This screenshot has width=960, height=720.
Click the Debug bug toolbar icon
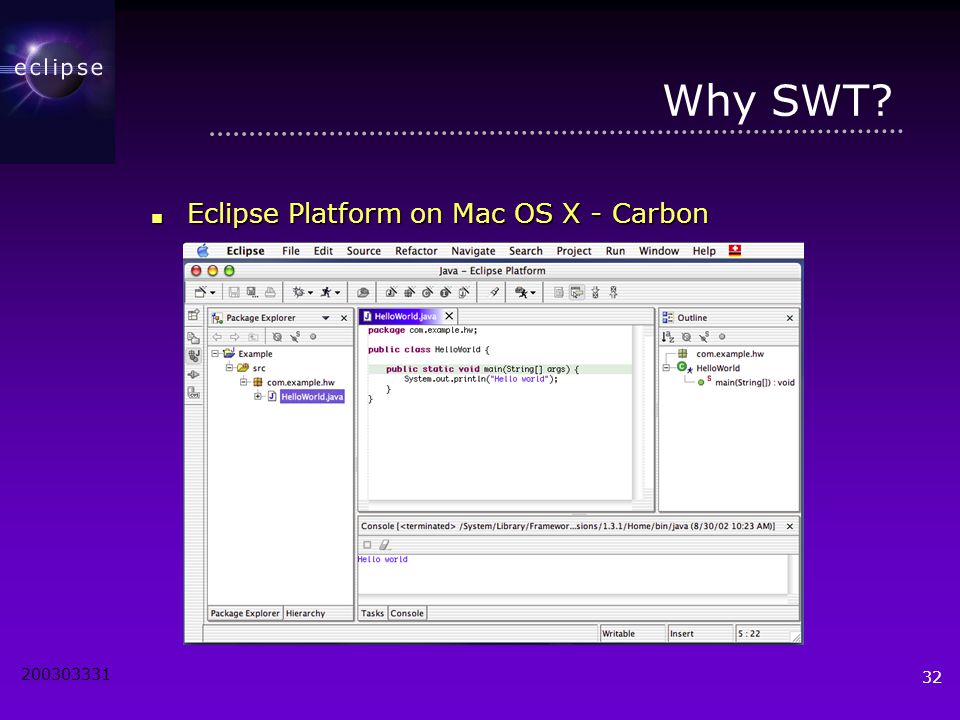pos(298,293)
